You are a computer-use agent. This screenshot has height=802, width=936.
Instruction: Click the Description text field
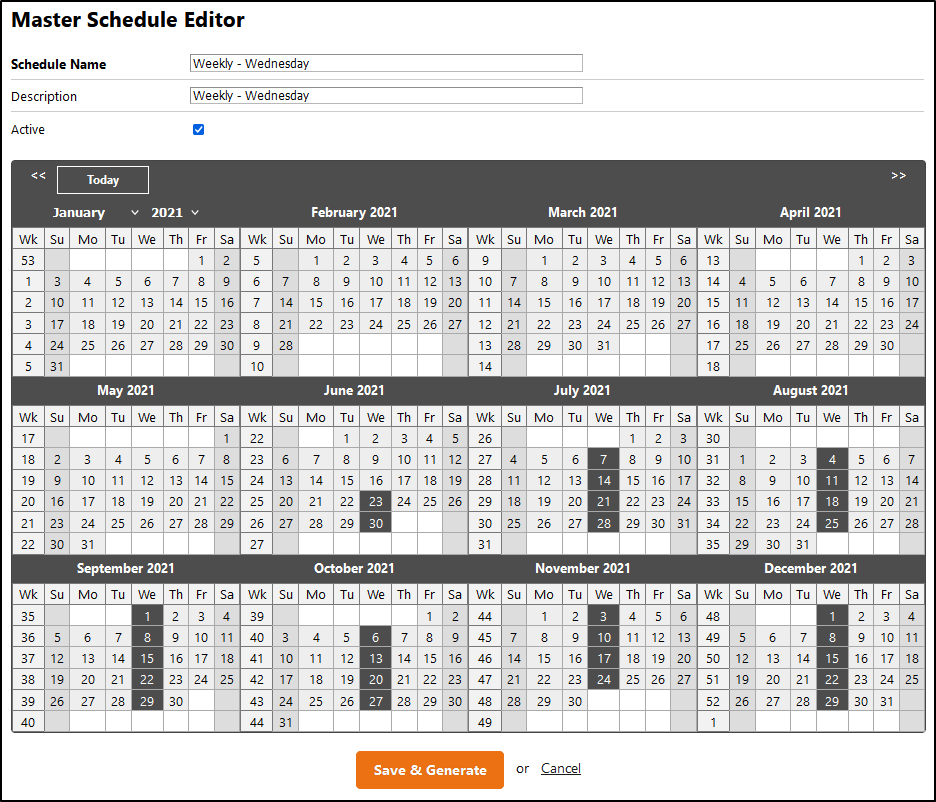[386, 96]
